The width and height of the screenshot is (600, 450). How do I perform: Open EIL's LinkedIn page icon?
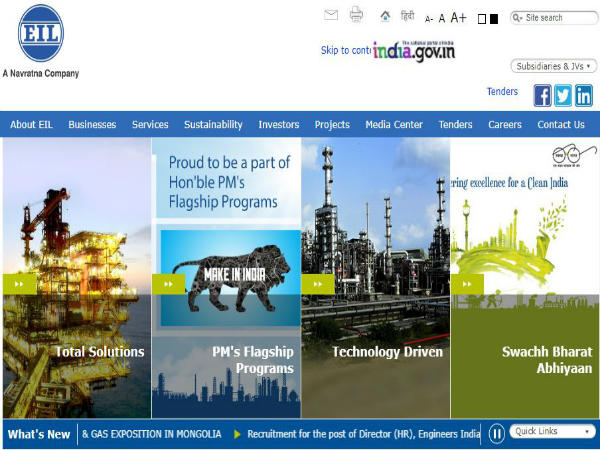tap(584, 95)
